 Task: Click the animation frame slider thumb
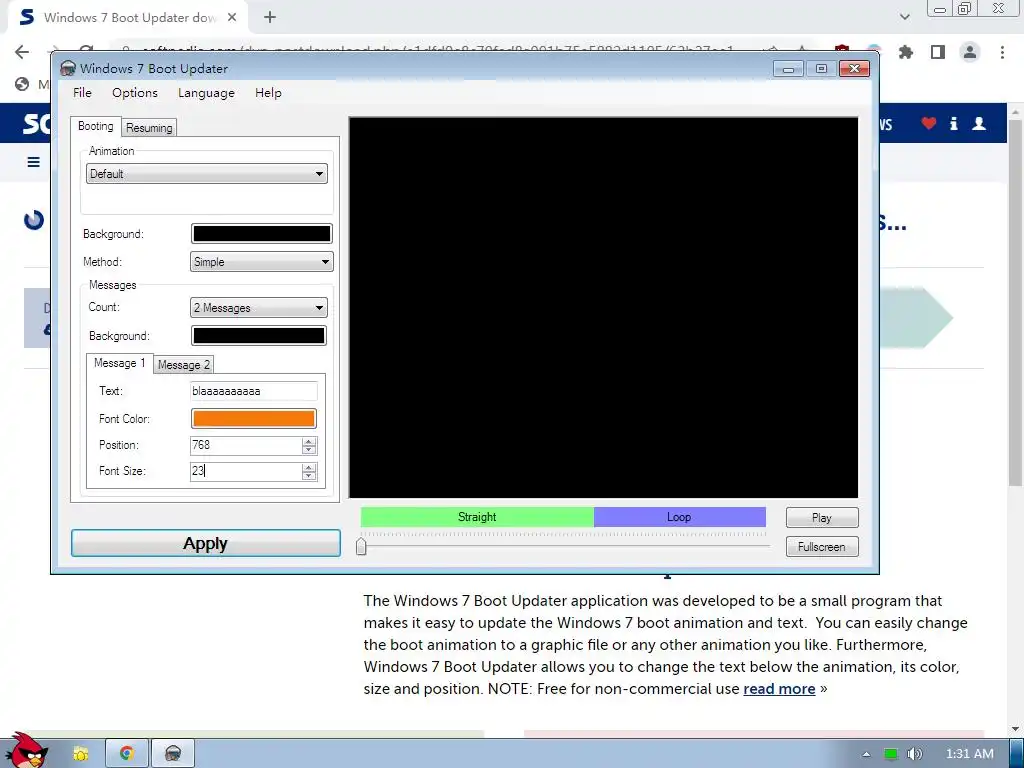361,546
